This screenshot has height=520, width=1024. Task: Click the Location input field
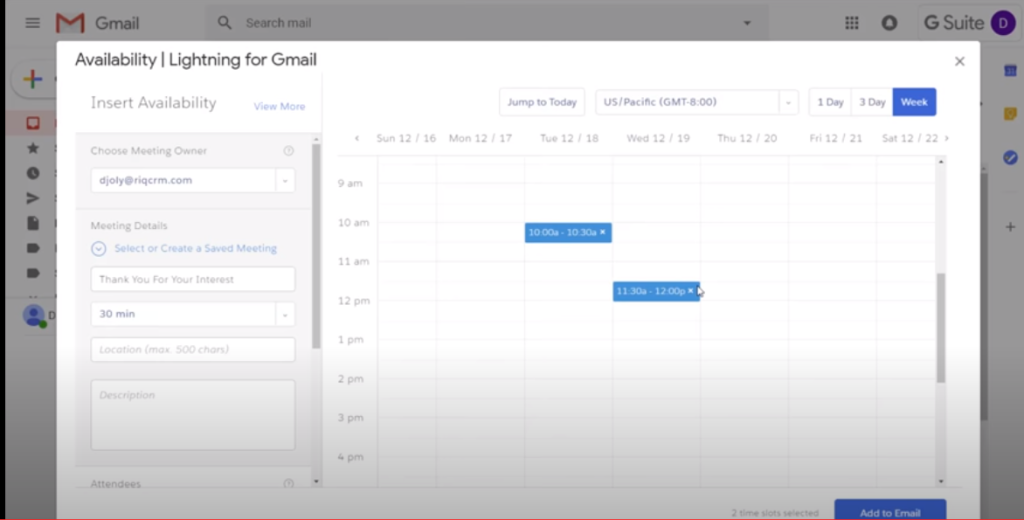click(x=192, y=349)
